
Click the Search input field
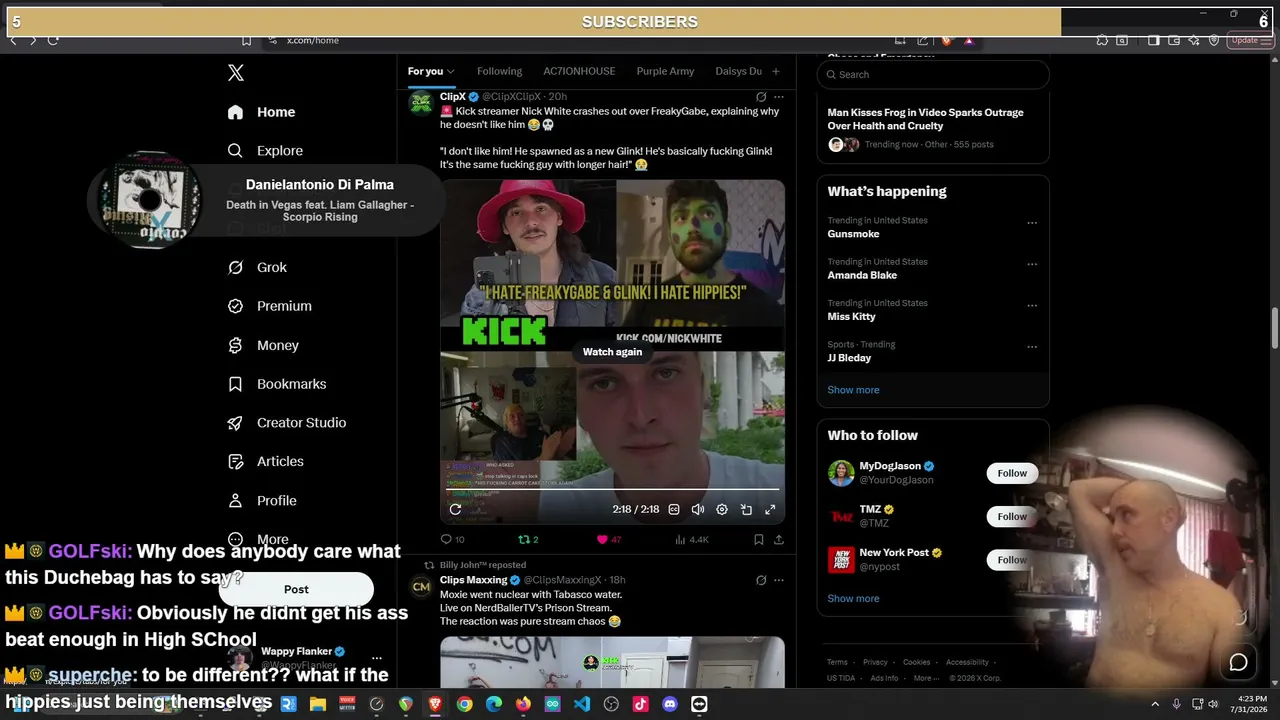click(x=933, y=74)
